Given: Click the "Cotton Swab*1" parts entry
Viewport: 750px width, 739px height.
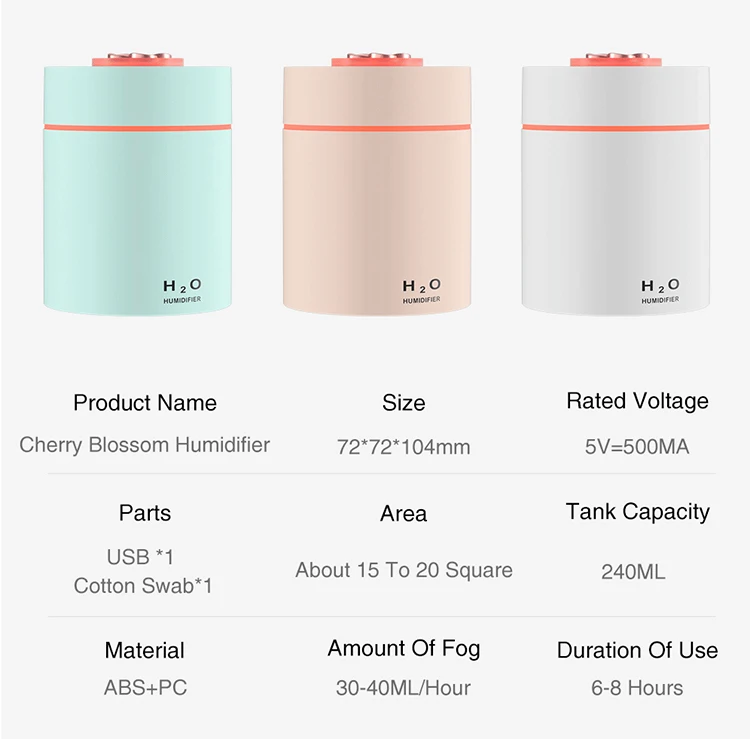Looking at the screenshot, I should [143, 586].
